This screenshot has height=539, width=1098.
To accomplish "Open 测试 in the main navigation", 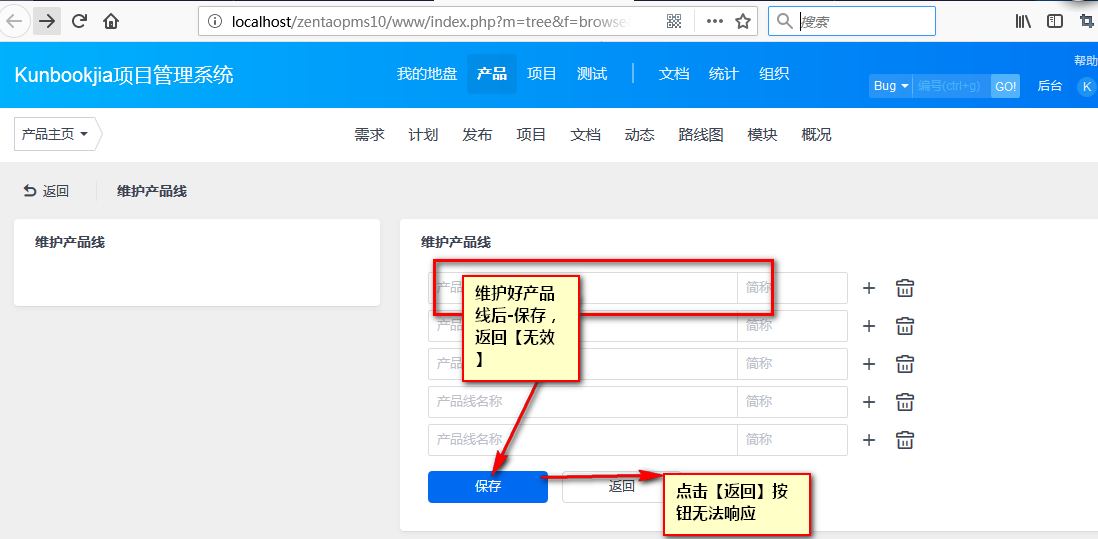I will point(592,74).
